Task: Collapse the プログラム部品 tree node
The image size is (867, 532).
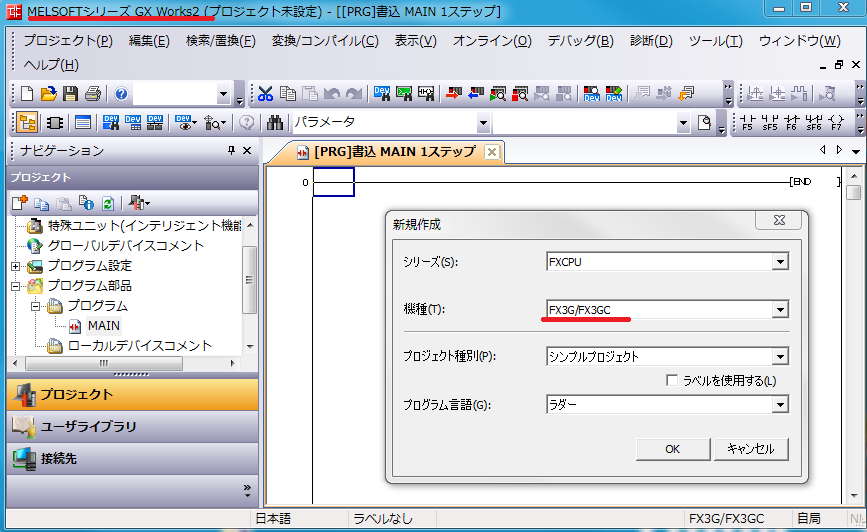Action: 15,286
